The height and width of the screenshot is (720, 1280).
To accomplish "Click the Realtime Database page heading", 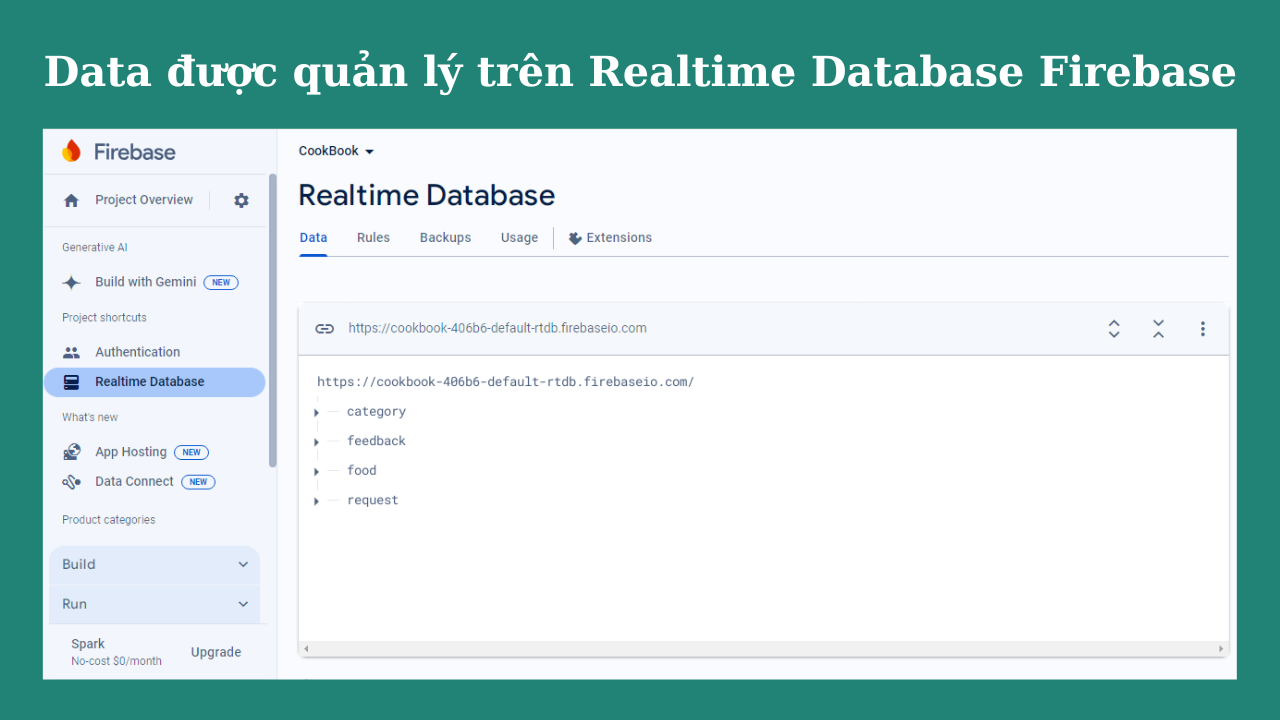I will pos(426,195).
